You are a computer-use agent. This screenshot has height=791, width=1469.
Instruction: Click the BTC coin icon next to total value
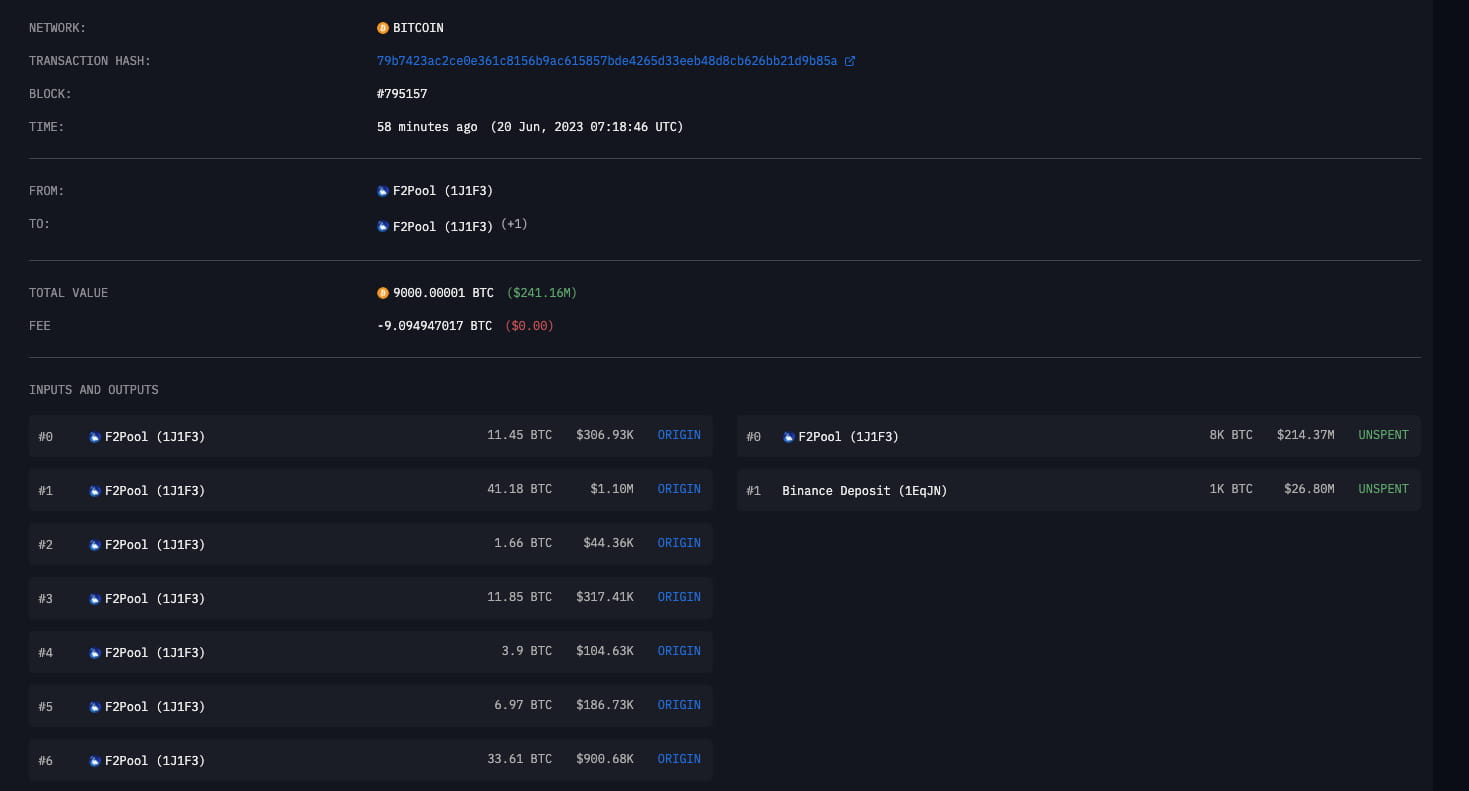click(382, 292)
